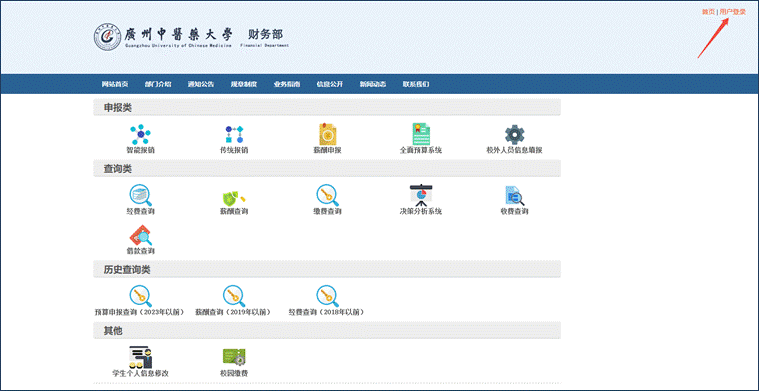Image resolution: width=759 pixels, height=391 pixels.
Task: Open 薪酬查询（2019年以前） history icon
Action: (x=234, y=296)
